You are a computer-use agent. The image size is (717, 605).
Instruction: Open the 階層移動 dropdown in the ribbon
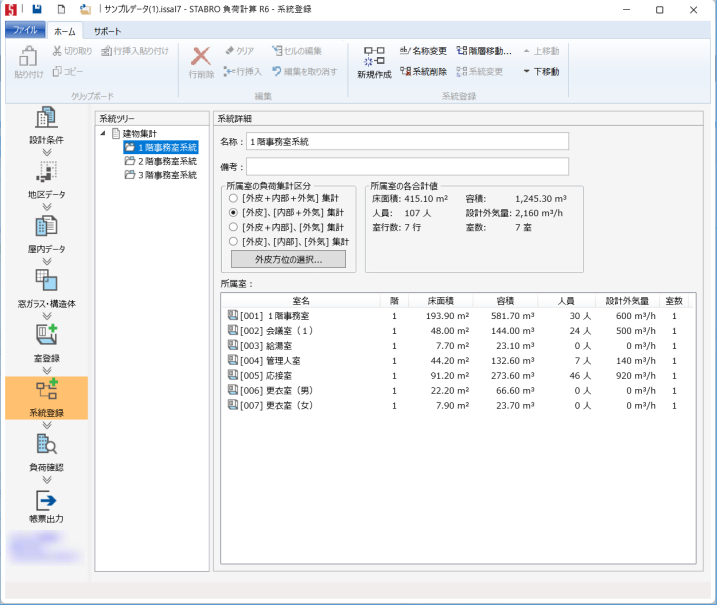tap(484, 50)
